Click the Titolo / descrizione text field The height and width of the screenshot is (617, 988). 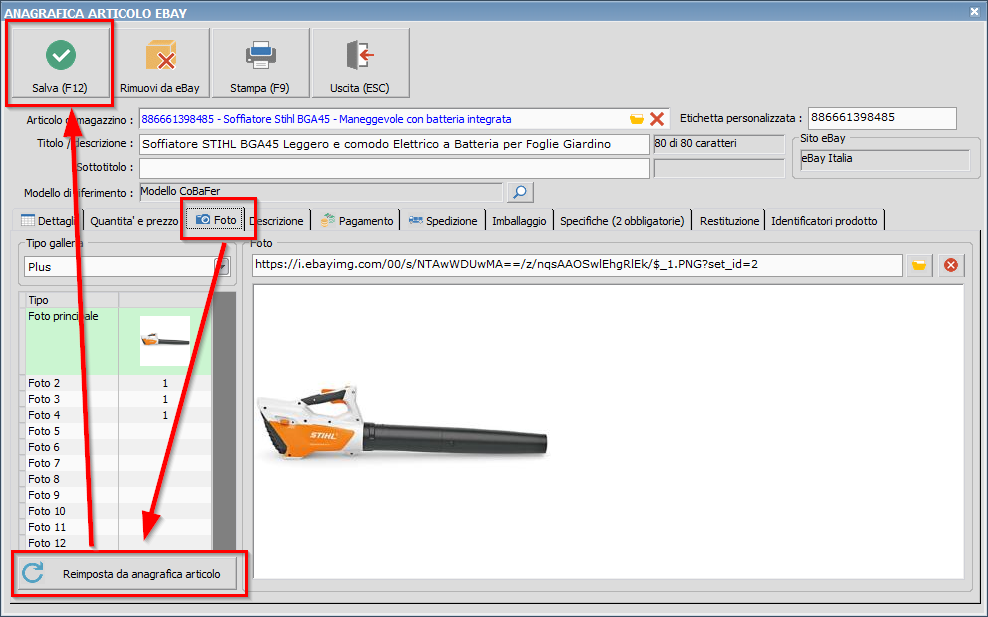394,144
